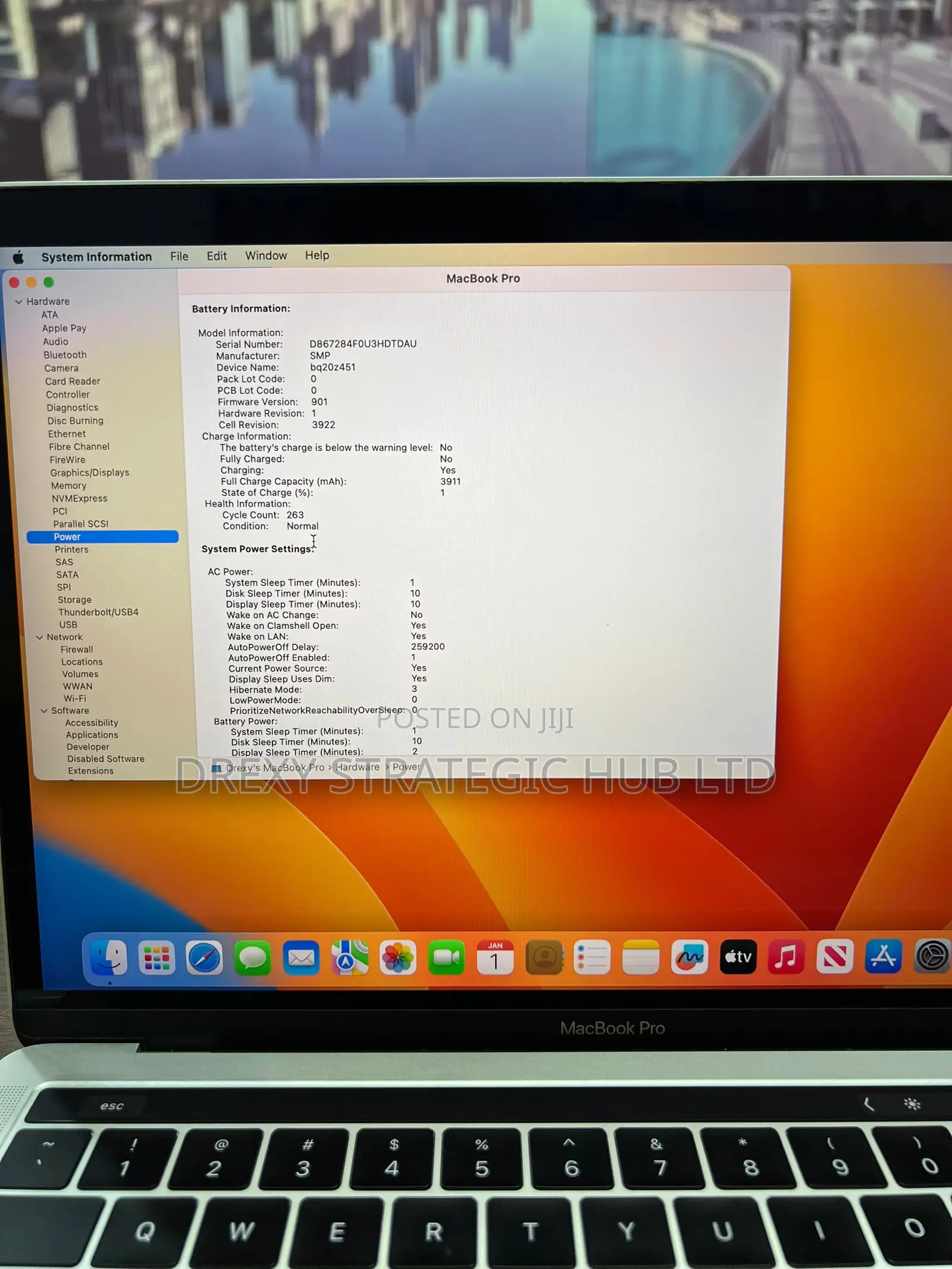952x1269 pixels.
Task: Open System Settings in Dock
Action: [x=932, y=957]
